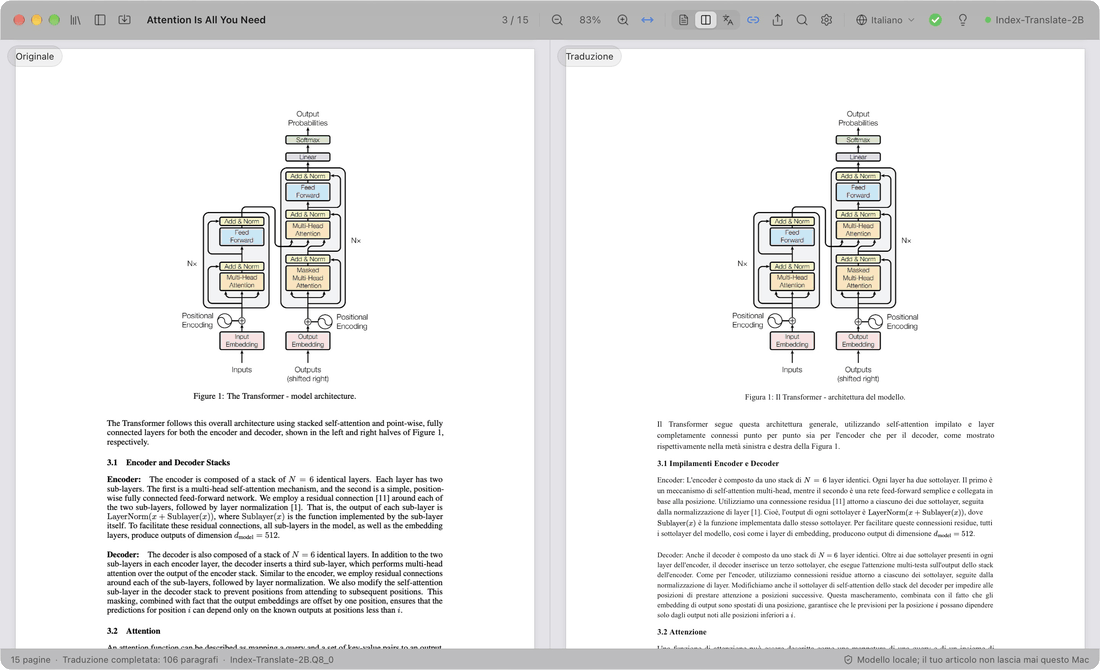Click the shield privacy icon in status bar
The image size is (1100, 670).
tap(847, 660)
